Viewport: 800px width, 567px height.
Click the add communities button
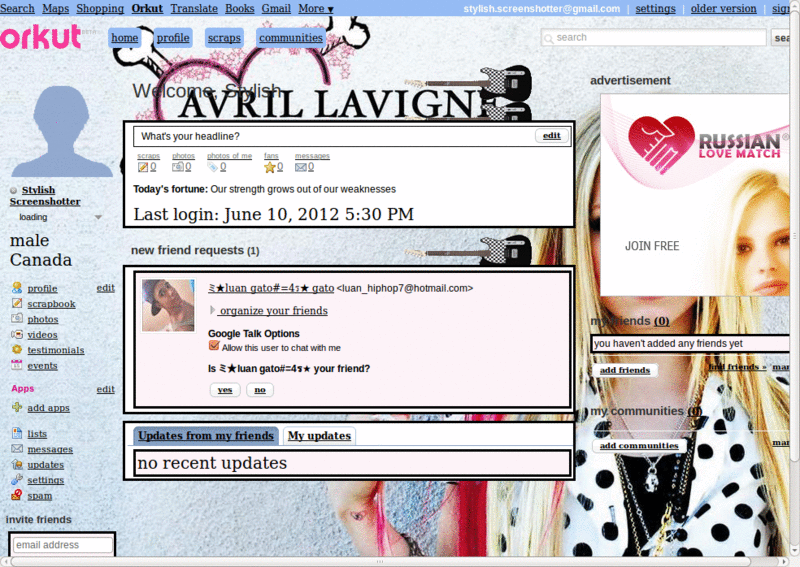(x=639, y=446)
